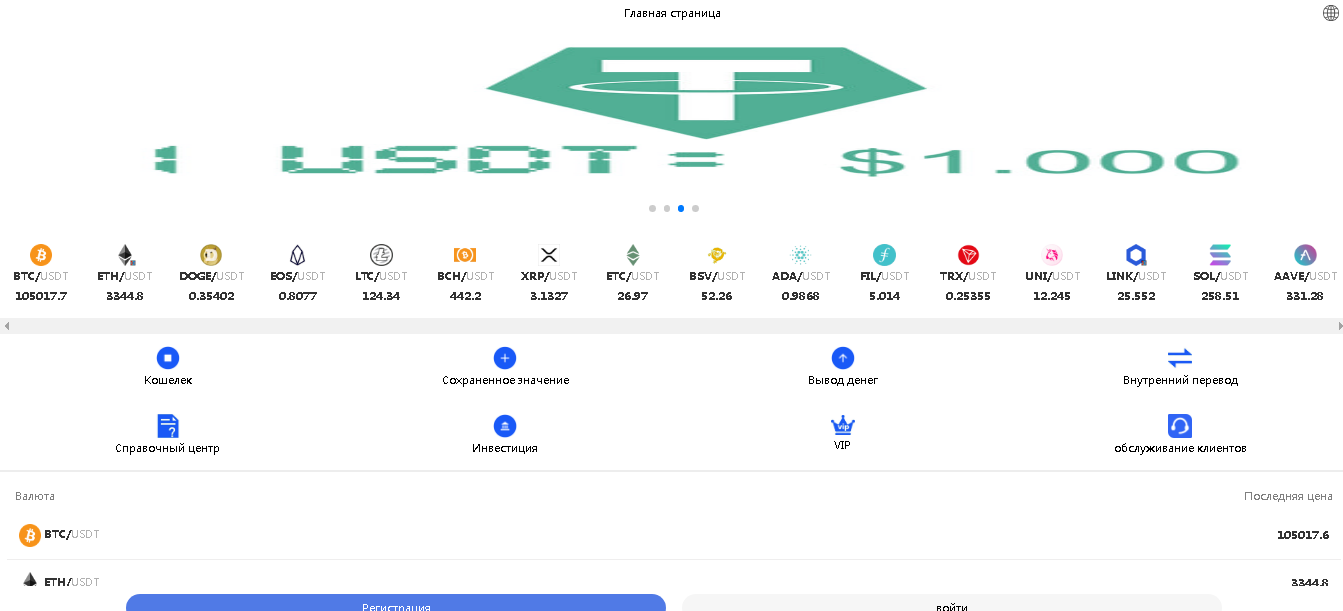Click the Кошелек label
This screenshot has width=1343, height=611.
pos(168,380)
